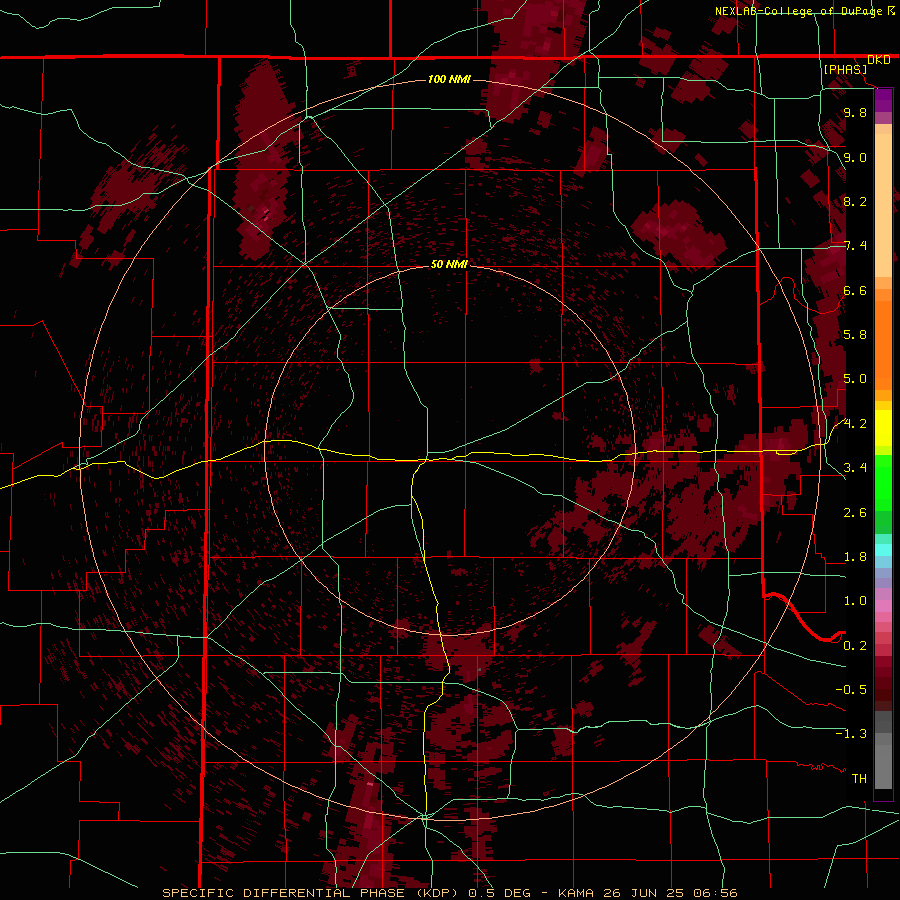The width and height of the screenshot is (900, 900).
Task: Click the 8.2 legend value
Action: (x=855, y=201)
